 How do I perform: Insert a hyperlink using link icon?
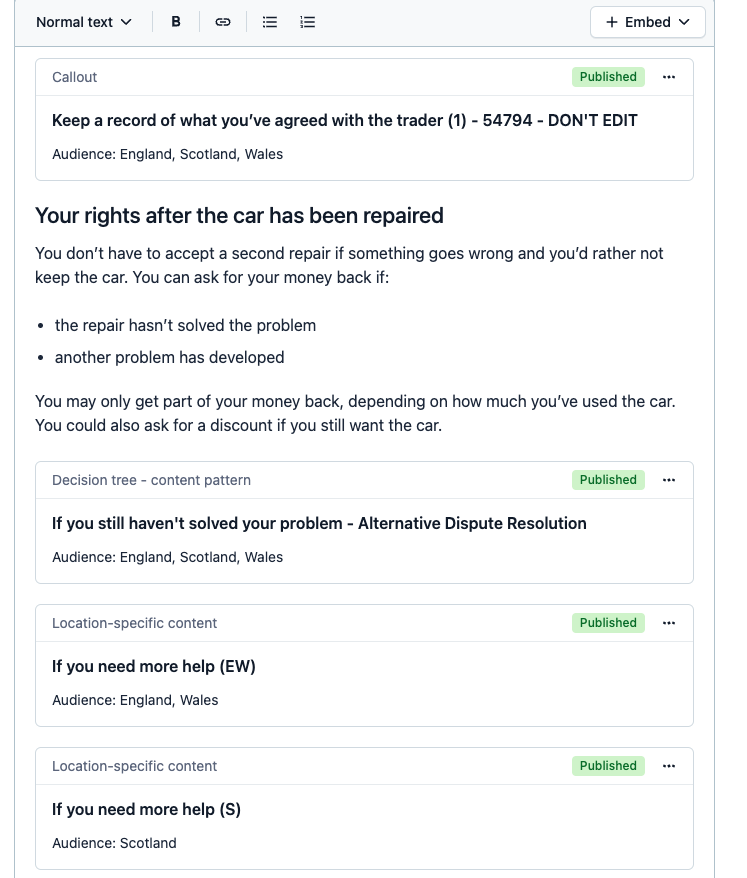[x=223, y=22]
